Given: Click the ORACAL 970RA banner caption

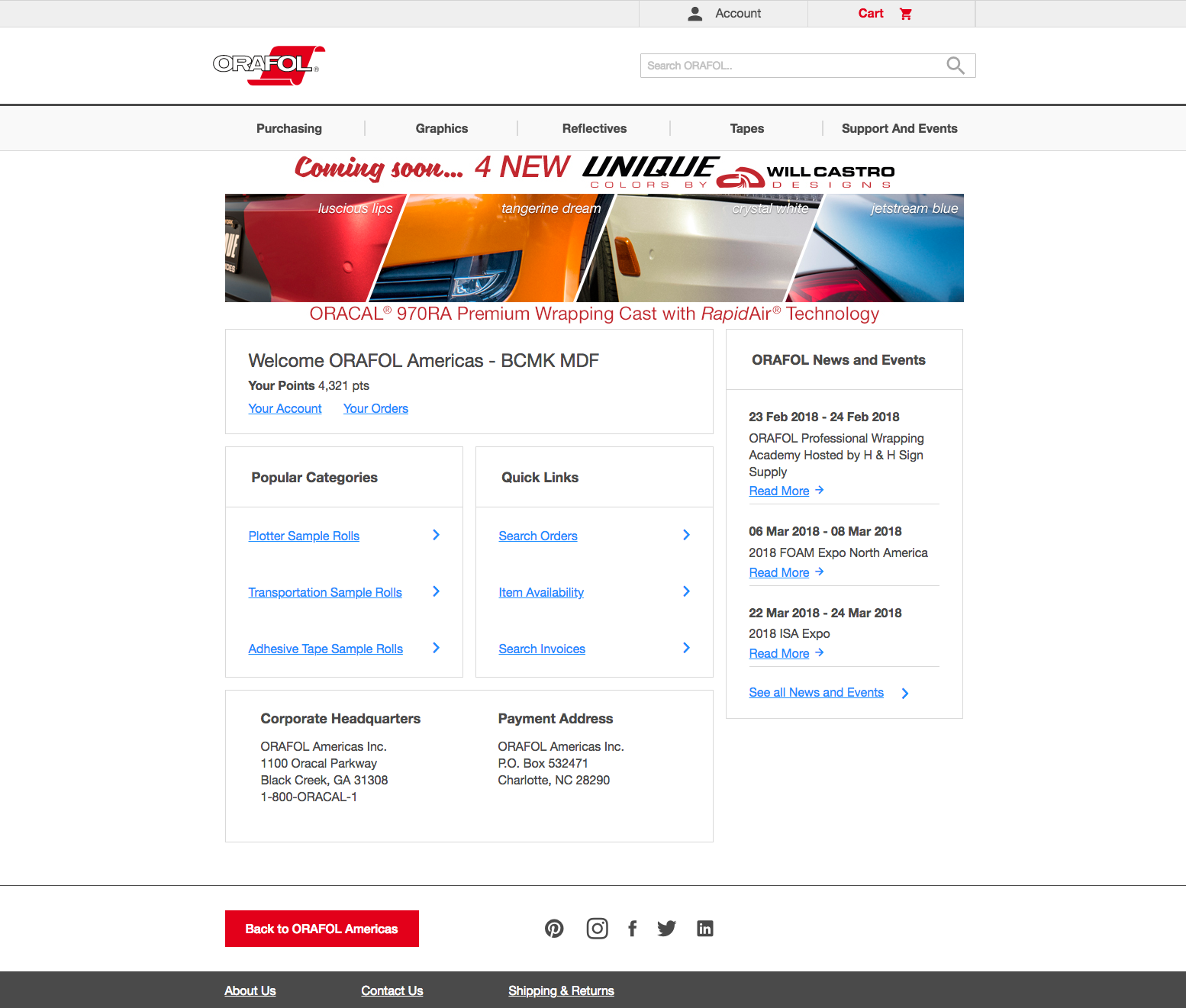Looking at the screenshot, I should [595, 314].
